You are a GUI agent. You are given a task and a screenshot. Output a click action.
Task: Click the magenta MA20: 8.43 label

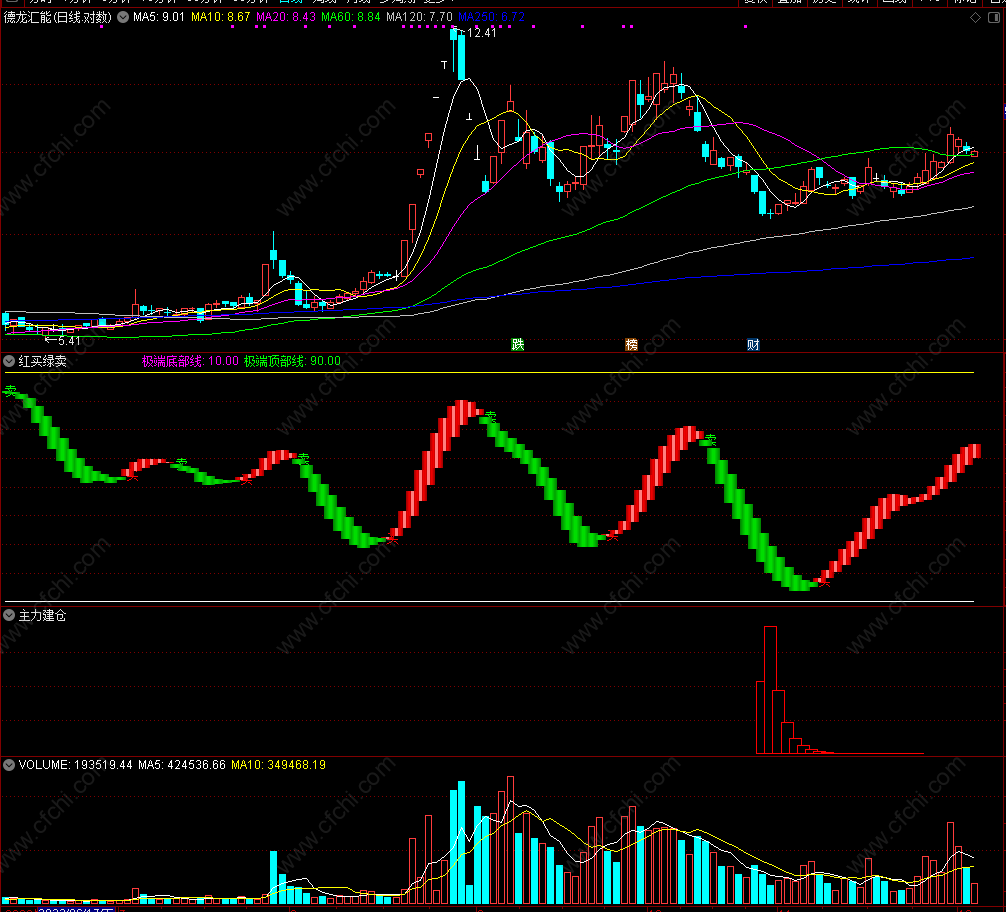coord(286,17)
